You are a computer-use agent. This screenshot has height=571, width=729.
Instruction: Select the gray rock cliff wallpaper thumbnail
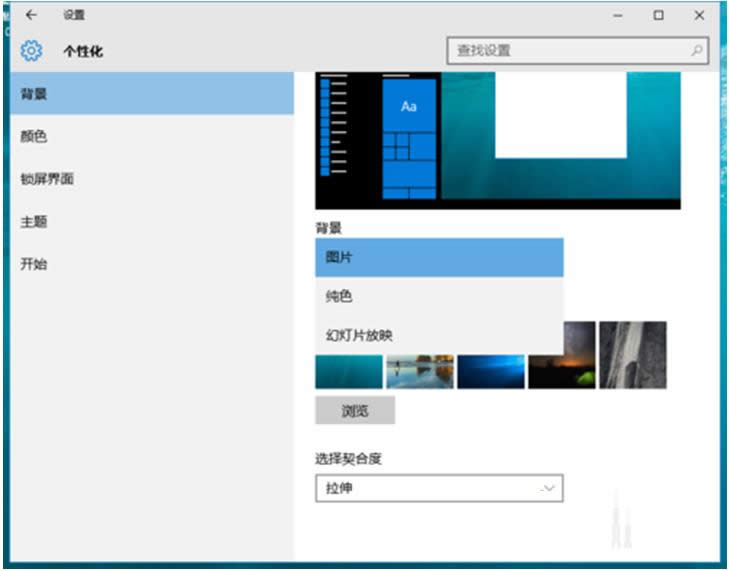633,355
